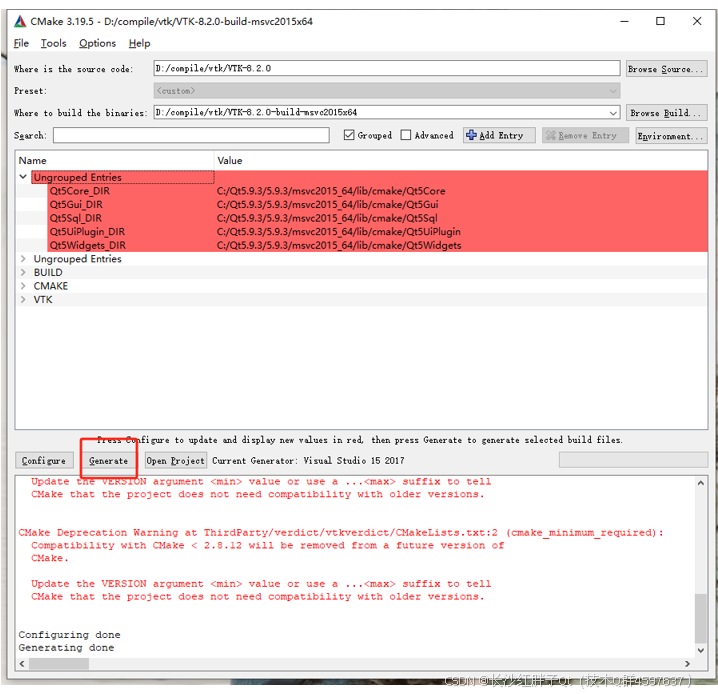Click the output log scroll up arrow
The height and width of the screenshot is (694, 718).
(x=701, y=483)
